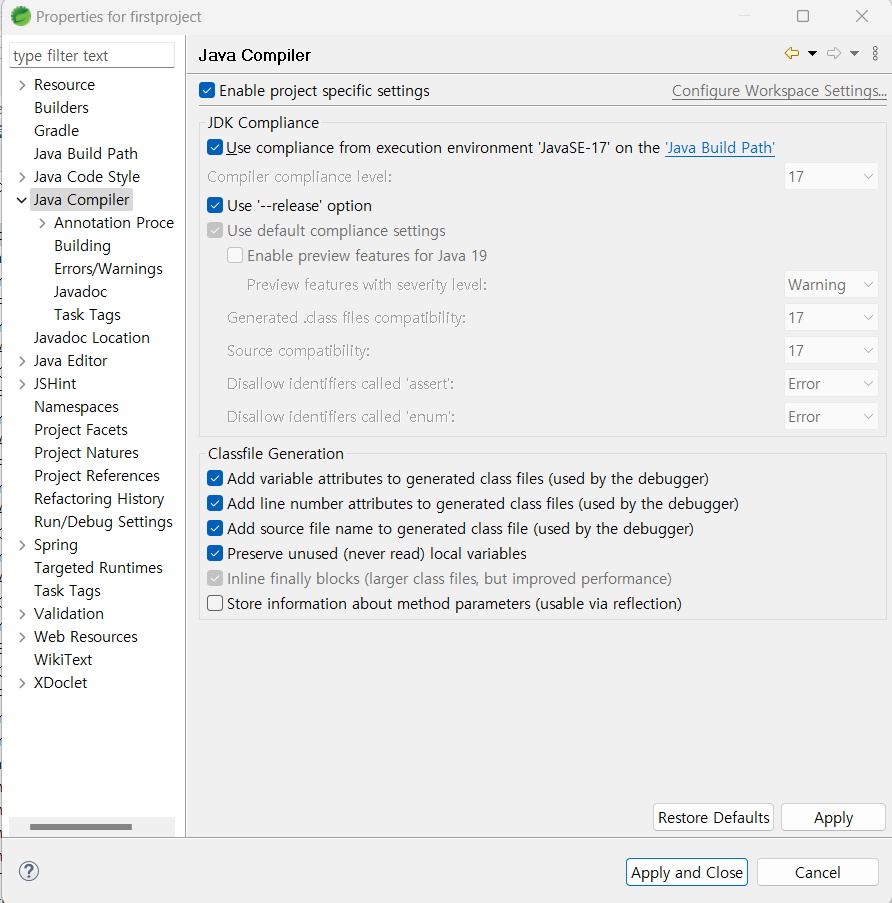
Task: Uncheck Add line number attributes option
Action: pyautogui.click(x=215, y=503)
